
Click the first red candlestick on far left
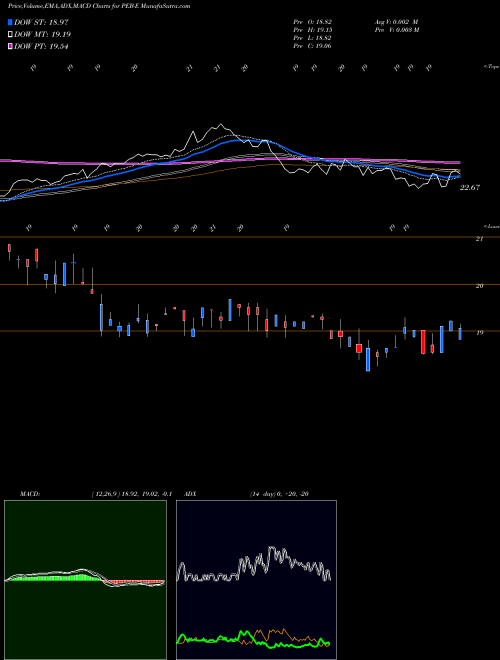(9, 248)
